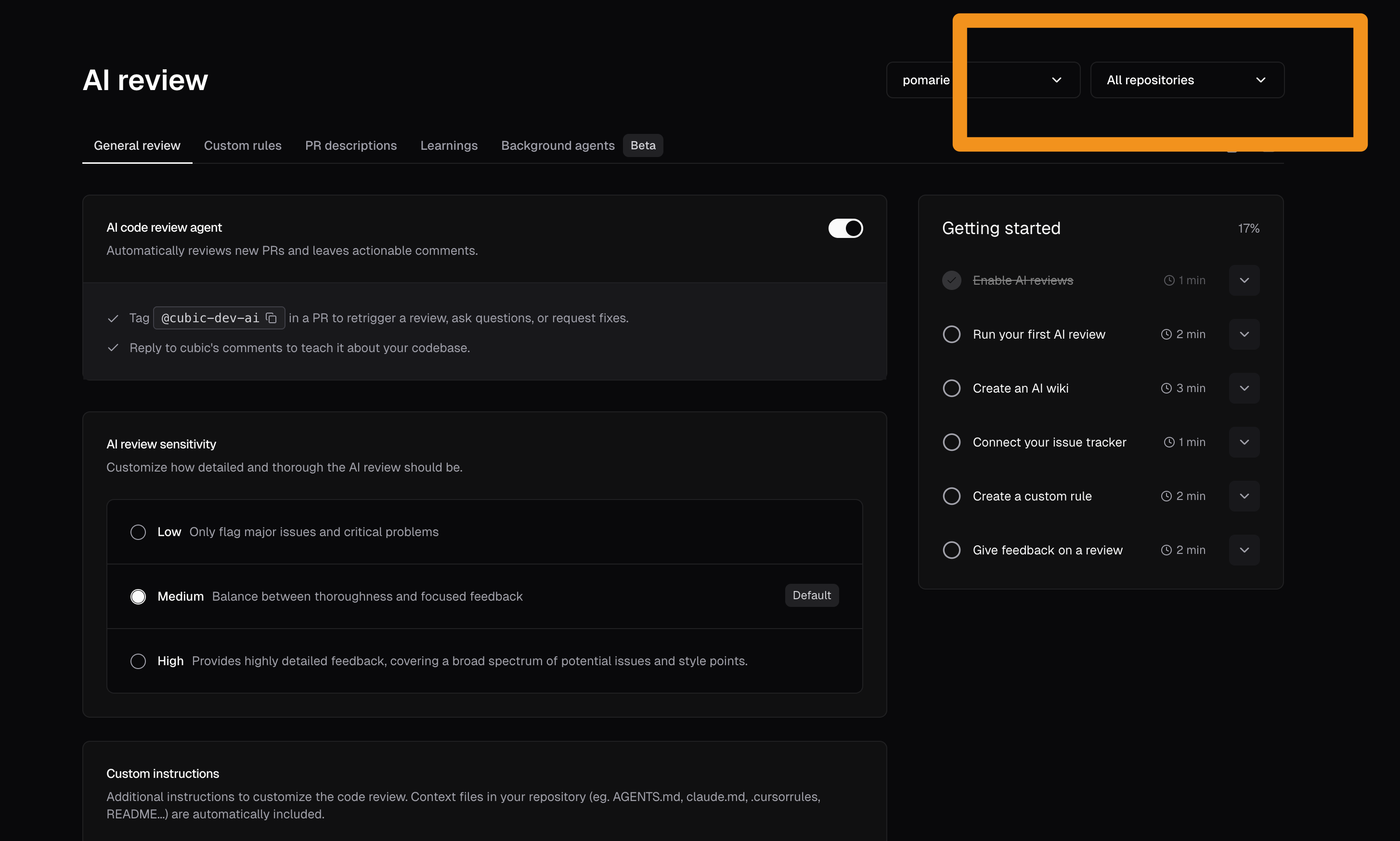
Task: Expand the completed Enable AI reviews step
Action: pos(1244,280)
